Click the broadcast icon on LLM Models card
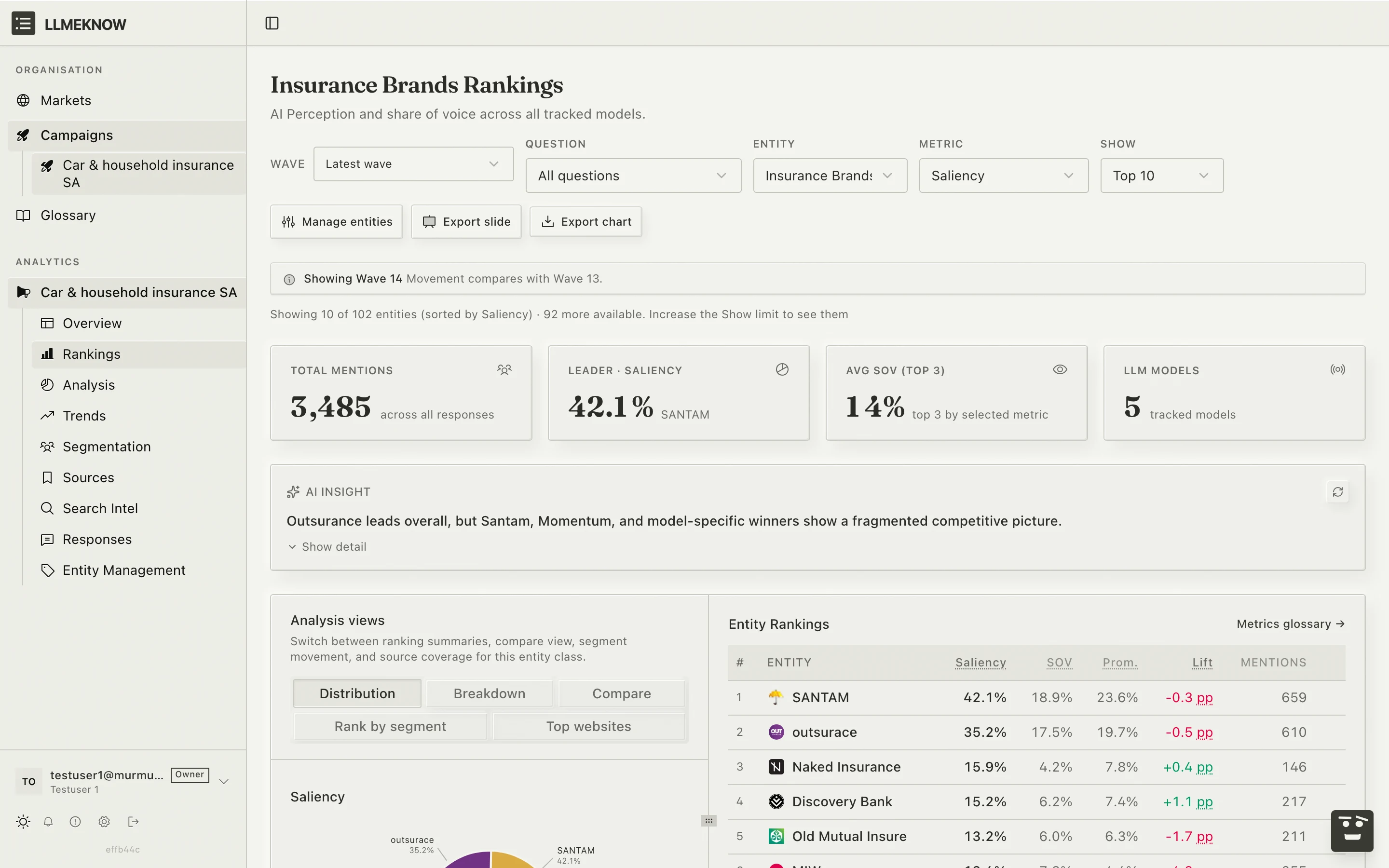This screenshot has height=868, width=1389. coord(1337,370)
